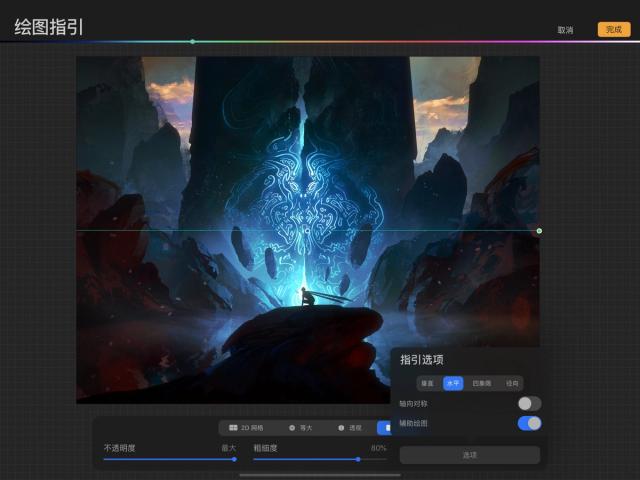Turn off the 辅助绘图 assisted drawing switch
This screenshot has height=480, width=640.
[x=529, y=423]
